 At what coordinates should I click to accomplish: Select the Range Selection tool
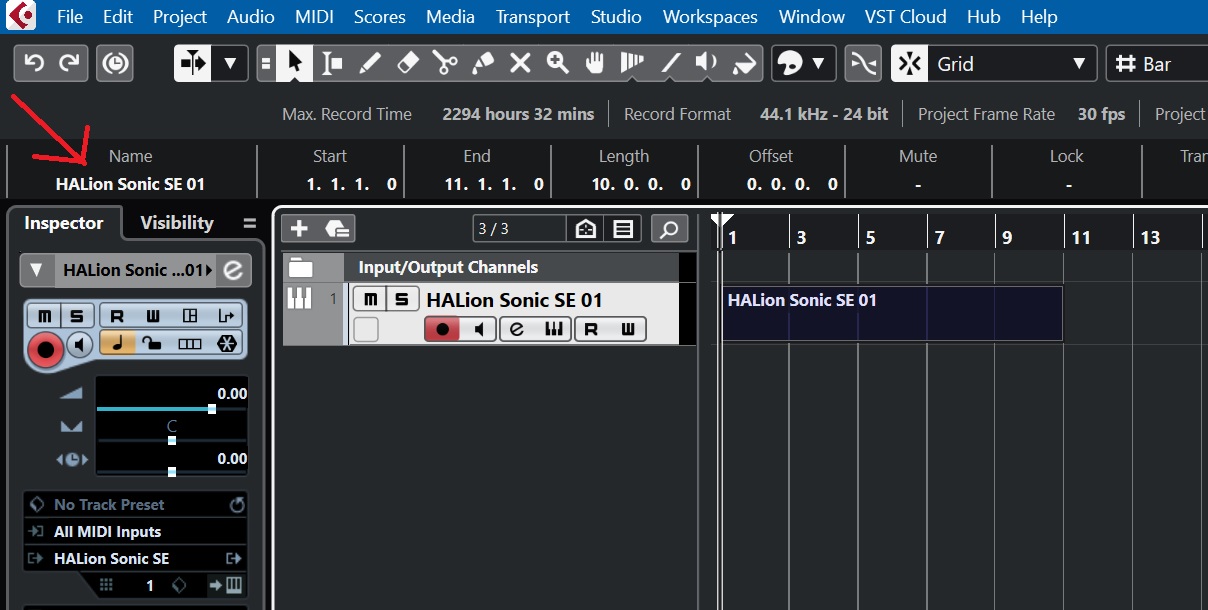click(332, 64)
